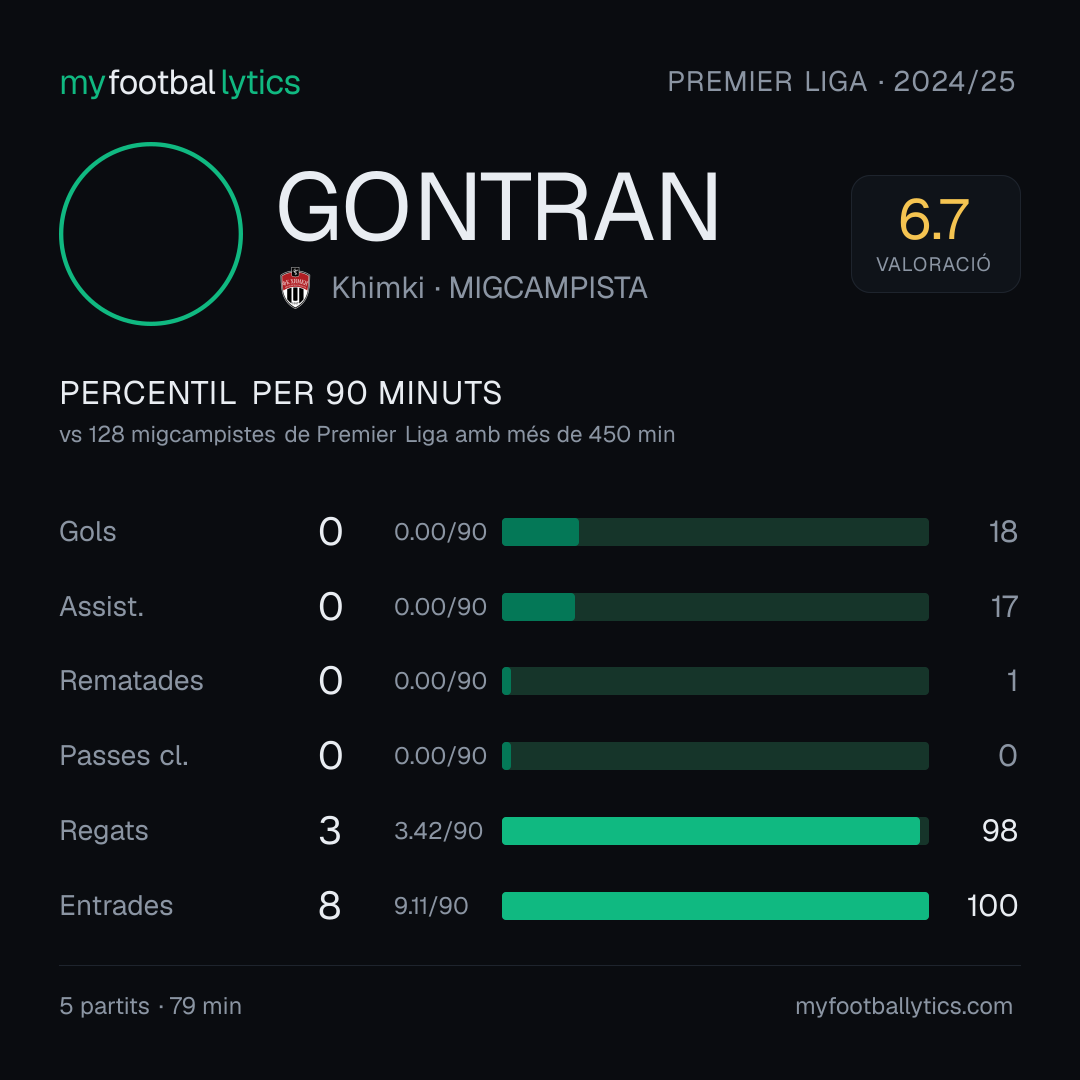Open the myfootballytics logo
The height and width of the screenshot is (1080, 1080).
[180, 83]
